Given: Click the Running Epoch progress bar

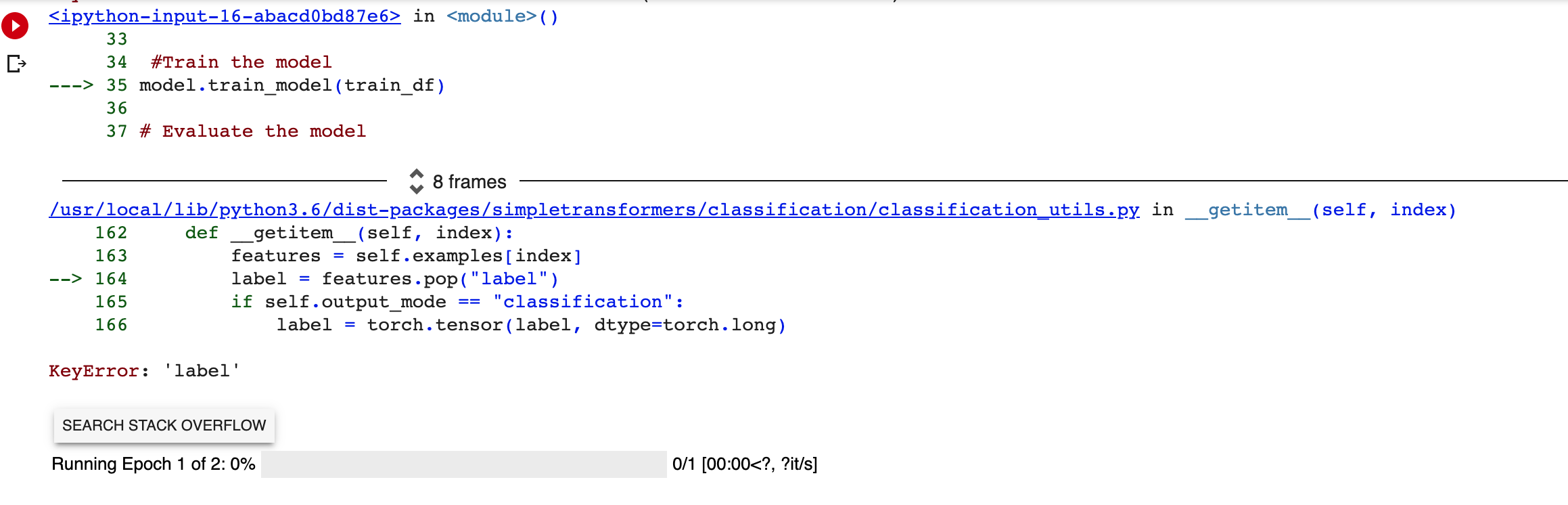Looking at the screenshot, I should (x=463, y=464).
